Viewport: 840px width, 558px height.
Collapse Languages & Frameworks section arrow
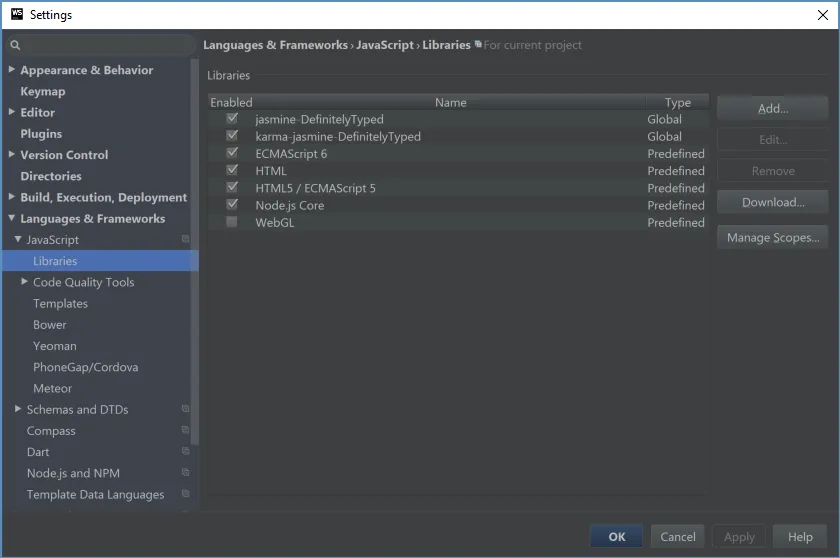(x=12, y=218)
